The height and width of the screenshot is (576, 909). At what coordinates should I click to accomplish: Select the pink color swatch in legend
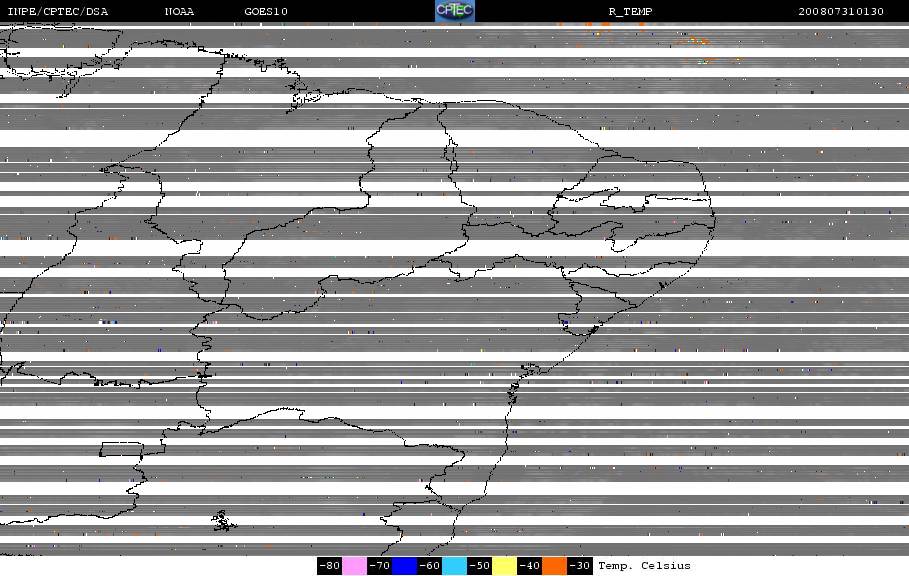coord(354,566)
